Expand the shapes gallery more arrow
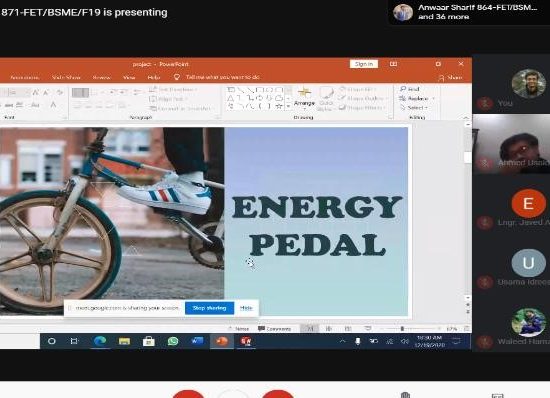This screenshot has width=550, height=398. click(288, 106)
